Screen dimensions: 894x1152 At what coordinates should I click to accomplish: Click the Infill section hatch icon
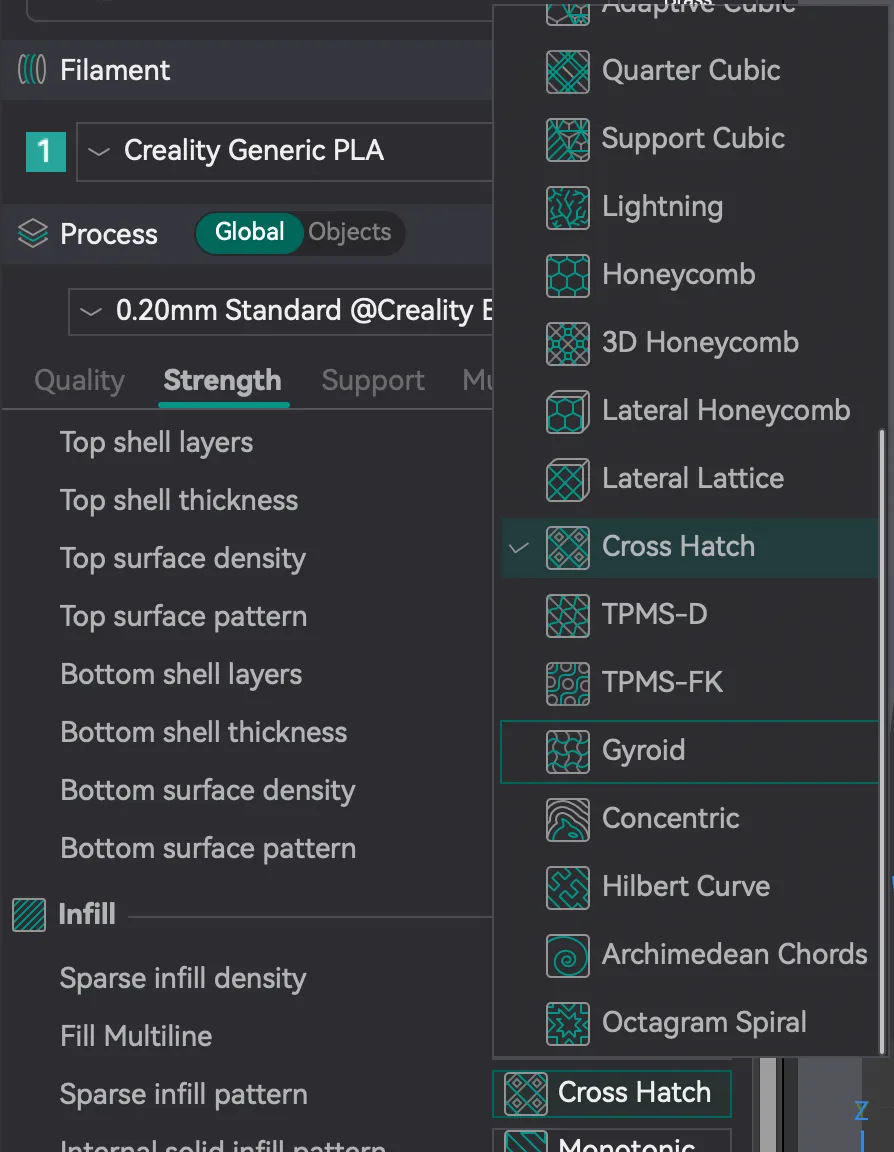click(x=29, y=915)
